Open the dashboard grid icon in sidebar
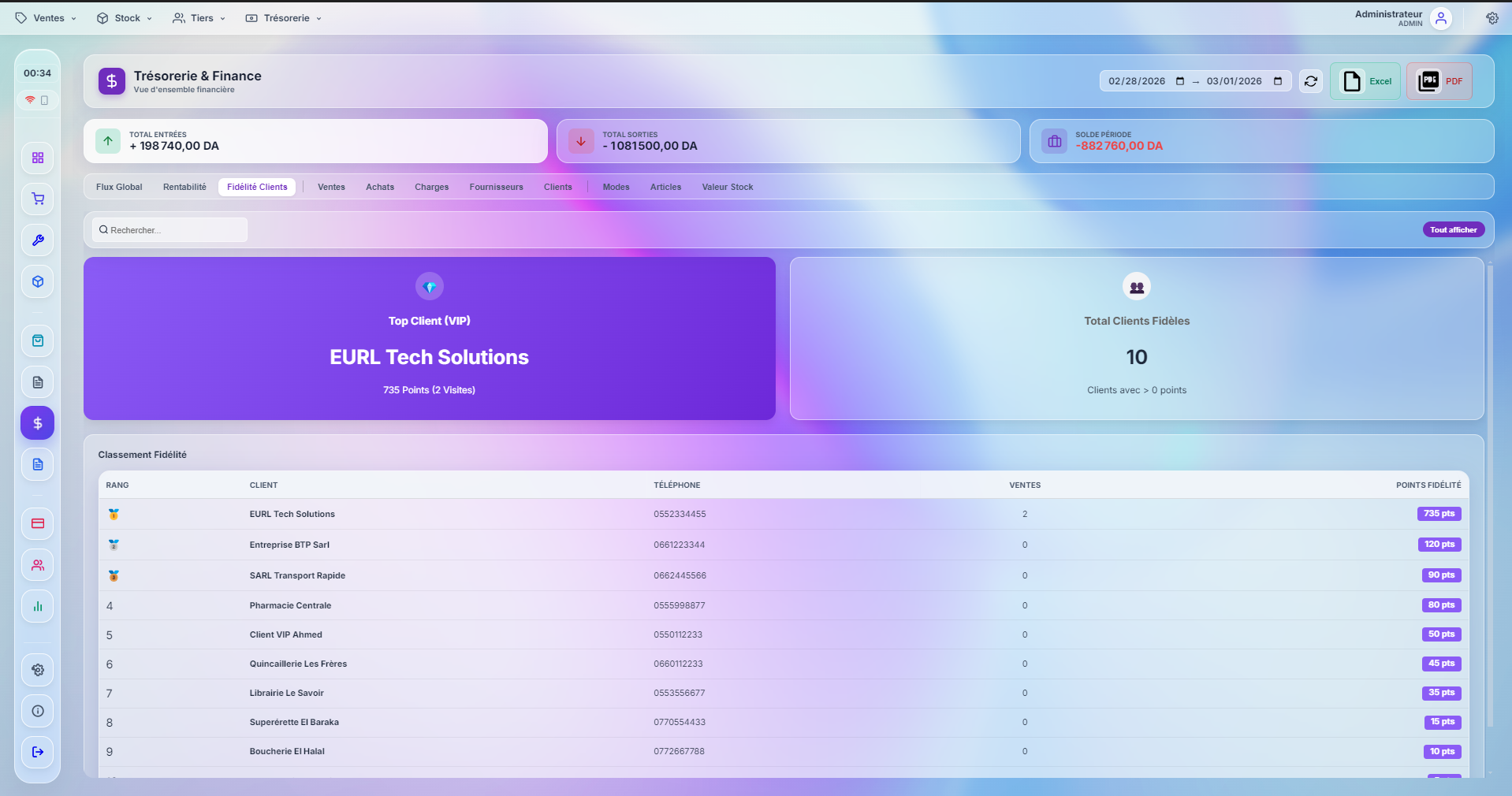The image size is (1512, 796). coord(36,158)
